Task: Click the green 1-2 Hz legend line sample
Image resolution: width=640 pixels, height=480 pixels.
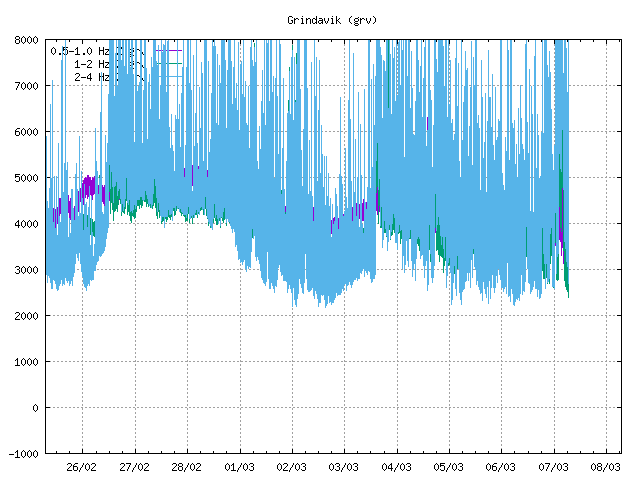Action: click(169, 62)
